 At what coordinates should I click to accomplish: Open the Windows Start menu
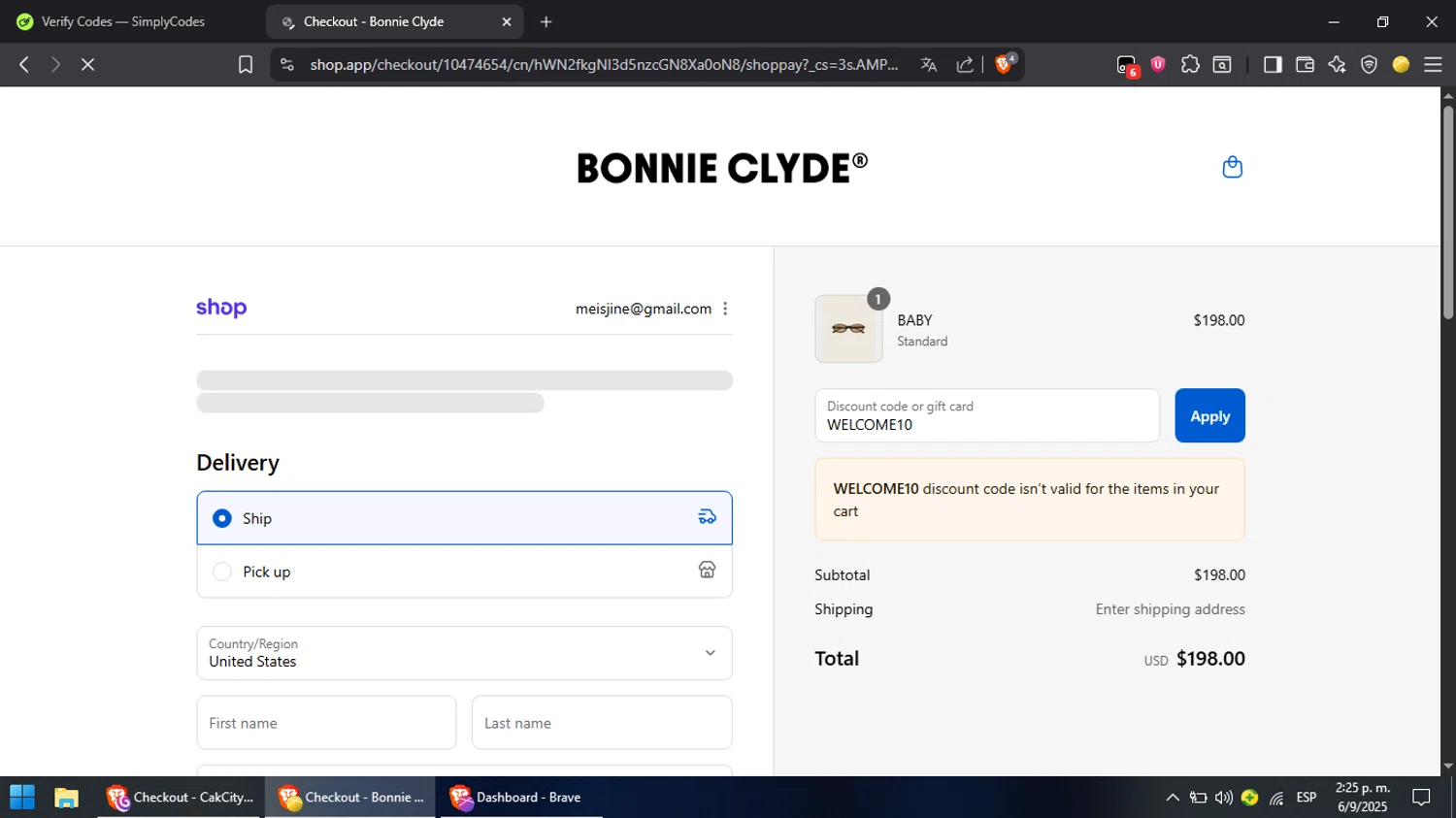[x=21, y=798]
